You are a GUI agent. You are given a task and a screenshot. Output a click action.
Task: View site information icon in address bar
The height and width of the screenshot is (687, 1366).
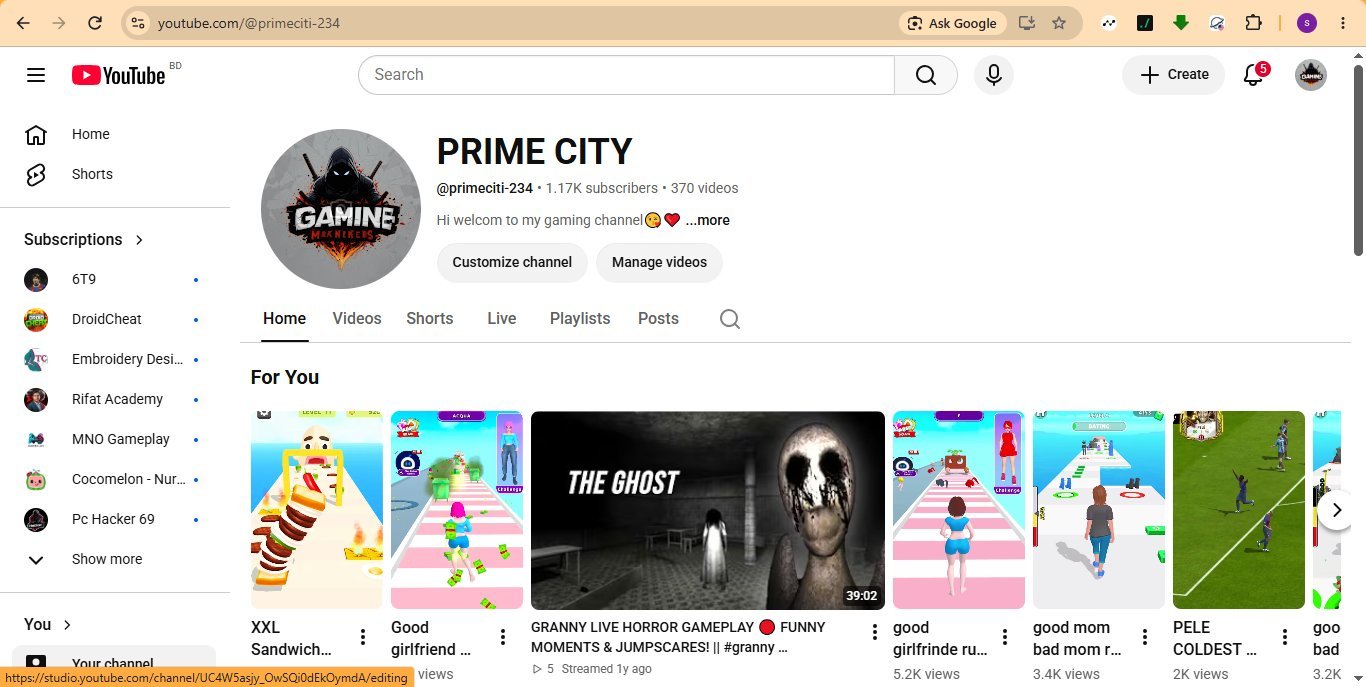coord(139,23)
